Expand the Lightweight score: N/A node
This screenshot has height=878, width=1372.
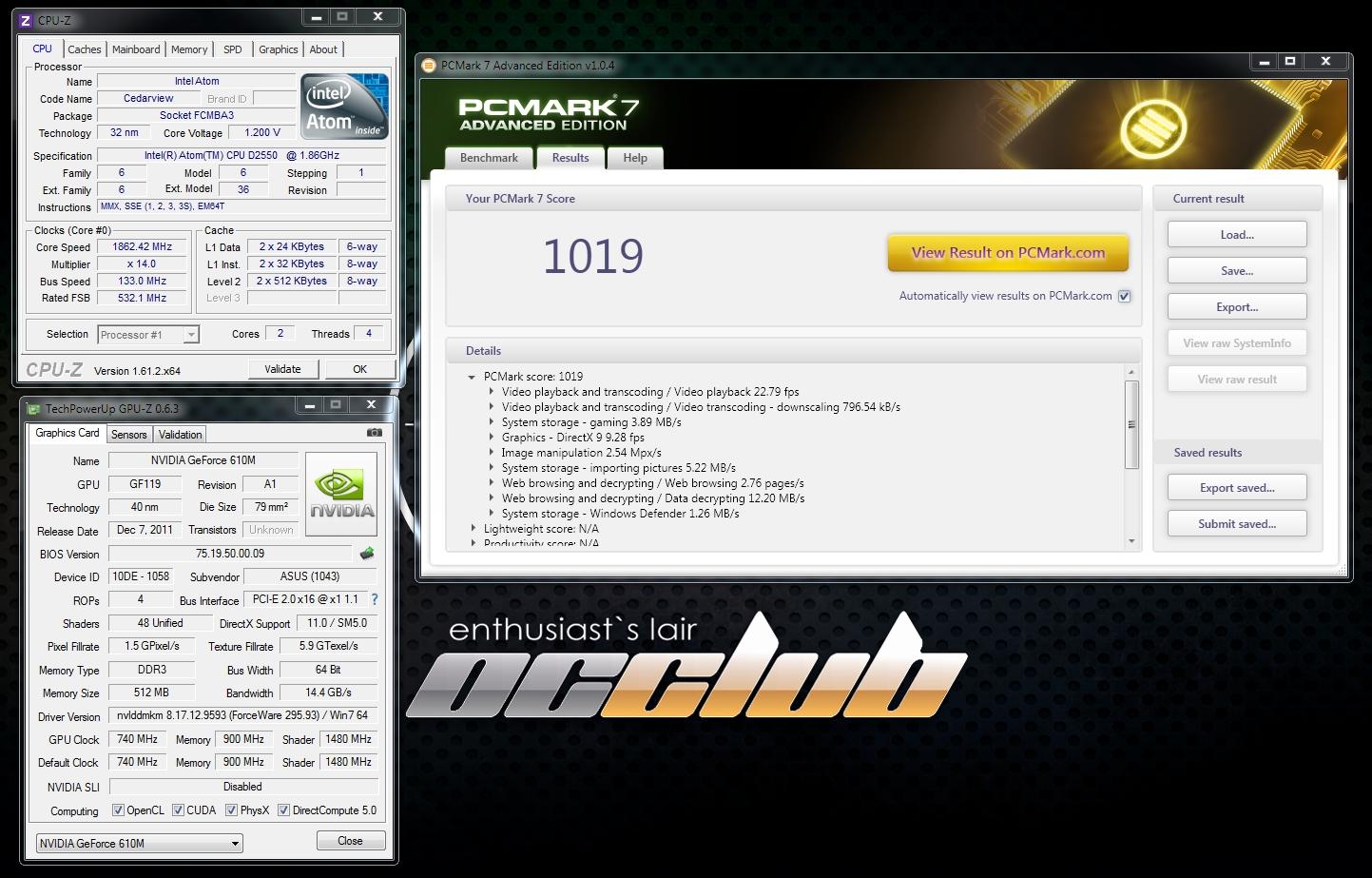473,529
